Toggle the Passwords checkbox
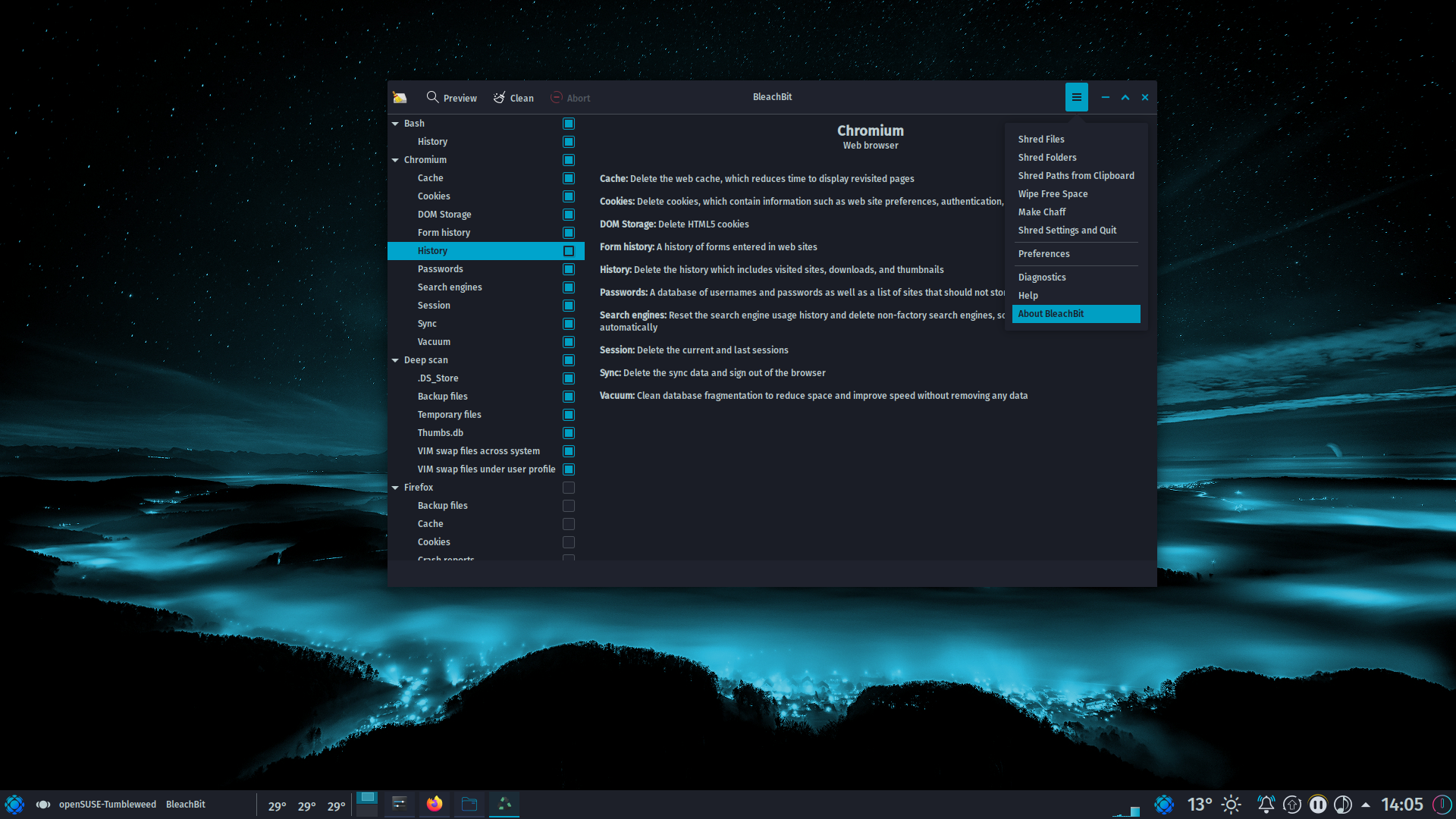The image size is (1456, 819). [x=569, y=269]
